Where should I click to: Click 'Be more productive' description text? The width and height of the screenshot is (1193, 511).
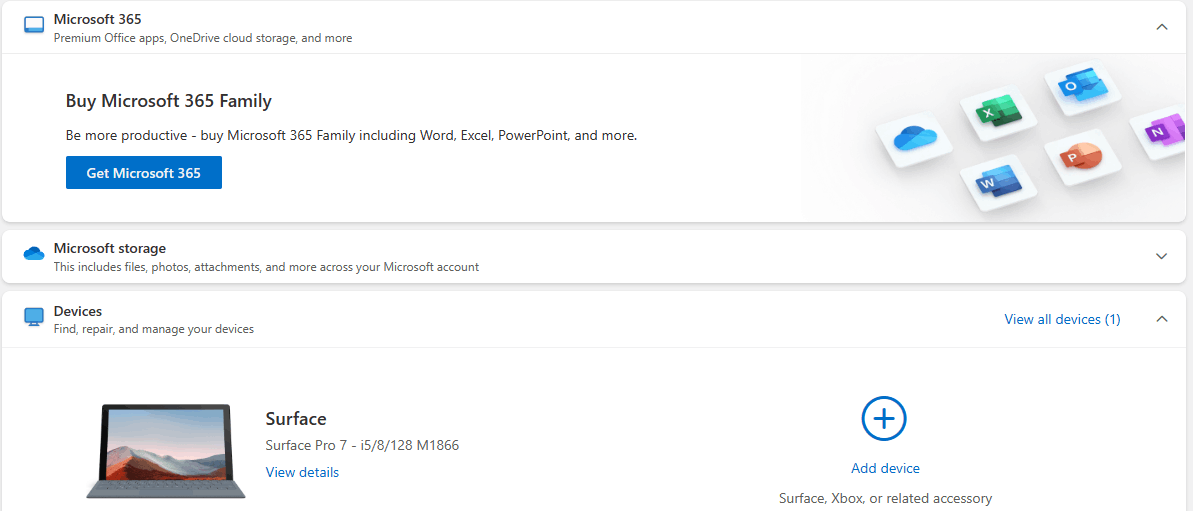click(x=352, y=136)
